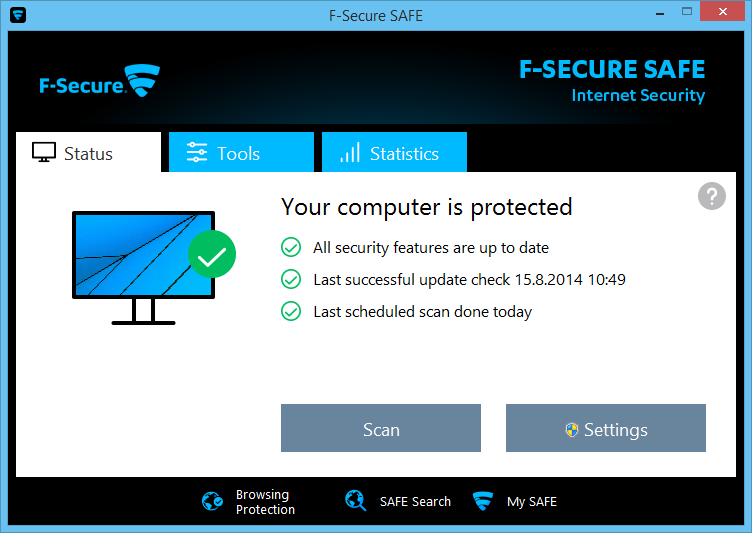Switch to the Tools tab
This screenshot has width=752, height=533.
[x=240, y=153]
